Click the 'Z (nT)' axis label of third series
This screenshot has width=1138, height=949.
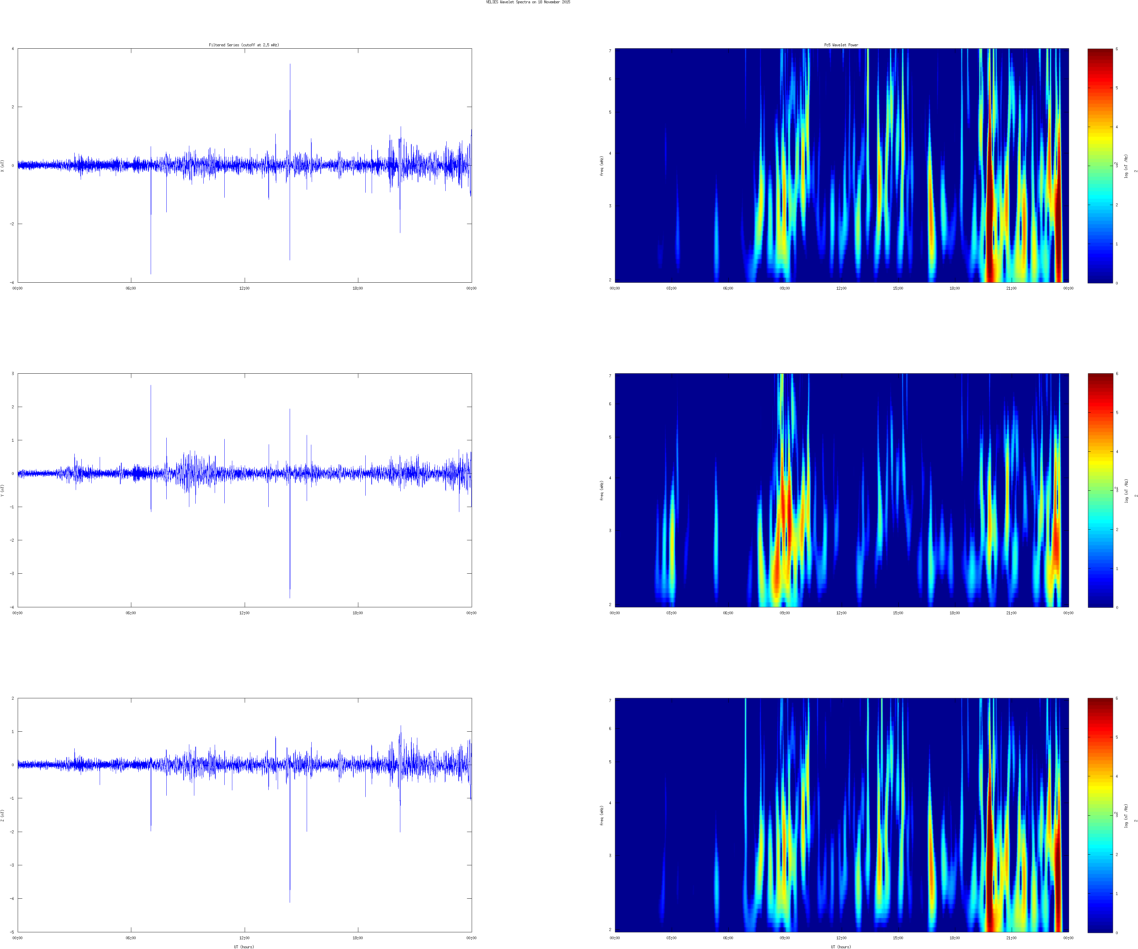coord(3,816)
